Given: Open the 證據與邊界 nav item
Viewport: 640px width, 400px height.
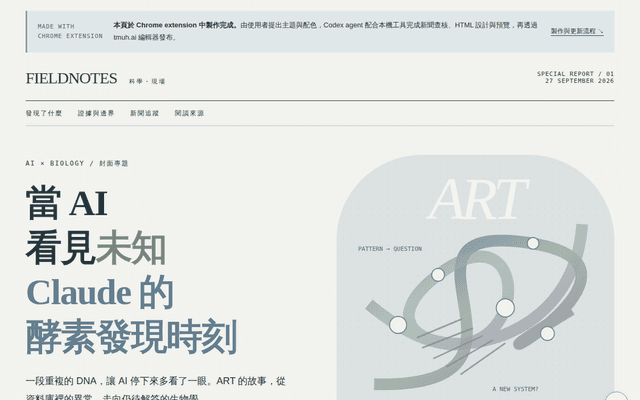Looking at the screenshot, I should pos(96,113).
